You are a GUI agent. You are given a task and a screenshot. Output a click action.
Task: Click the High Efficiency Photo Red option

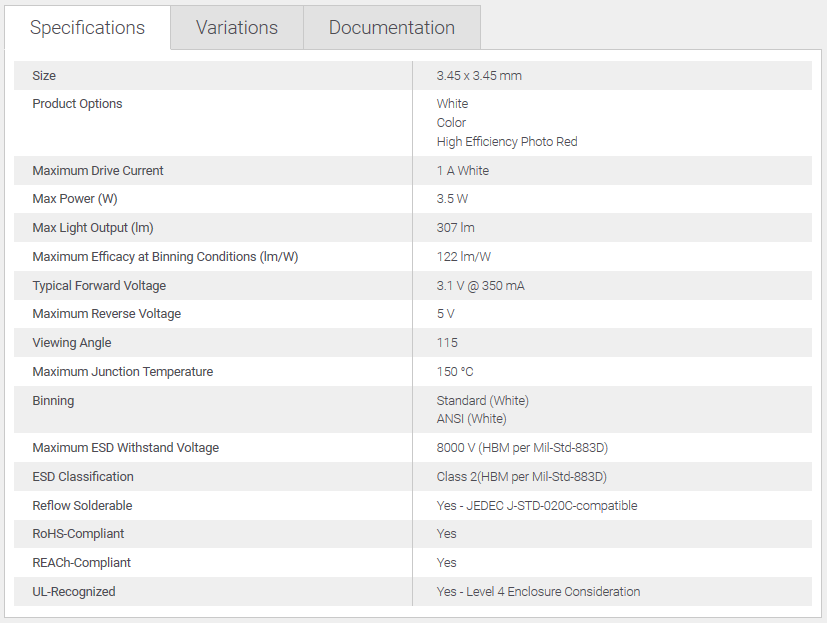pyautogui.click(x=507, y=142)
